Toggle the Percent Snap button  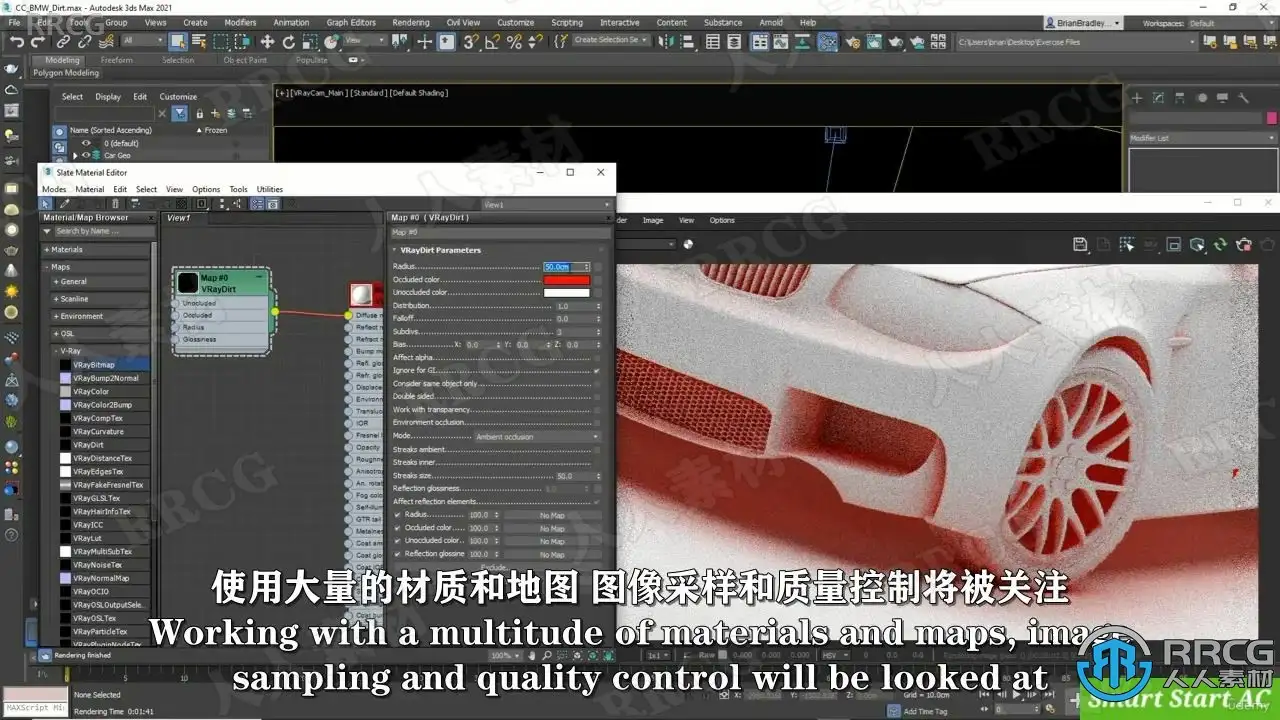(514, 42)
